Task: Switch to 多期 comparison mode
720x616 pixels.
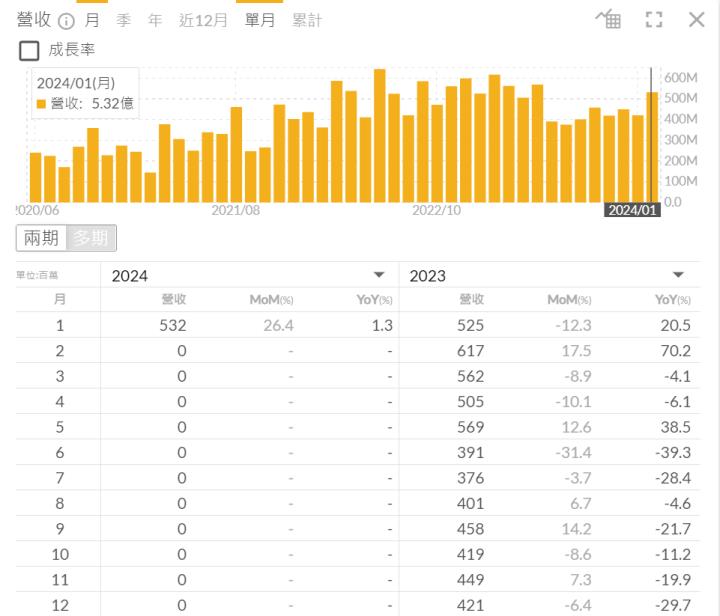Action: 92,238
